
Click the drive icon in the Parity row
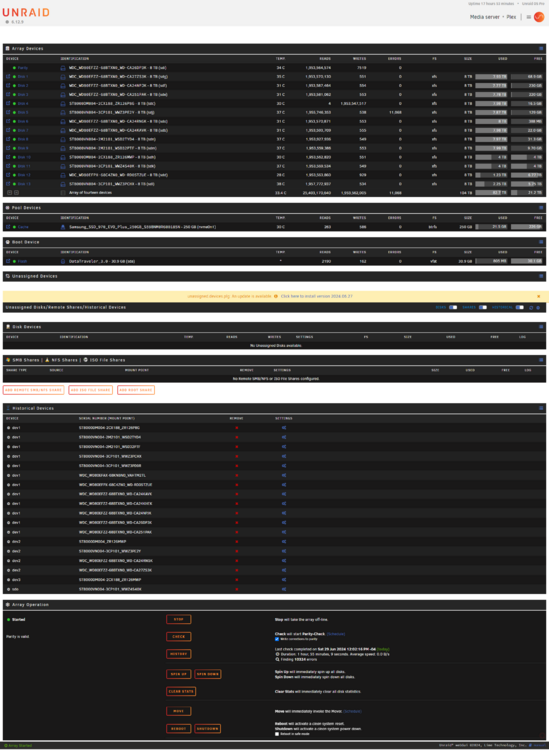pyautogui.click(x=63, y=68)
